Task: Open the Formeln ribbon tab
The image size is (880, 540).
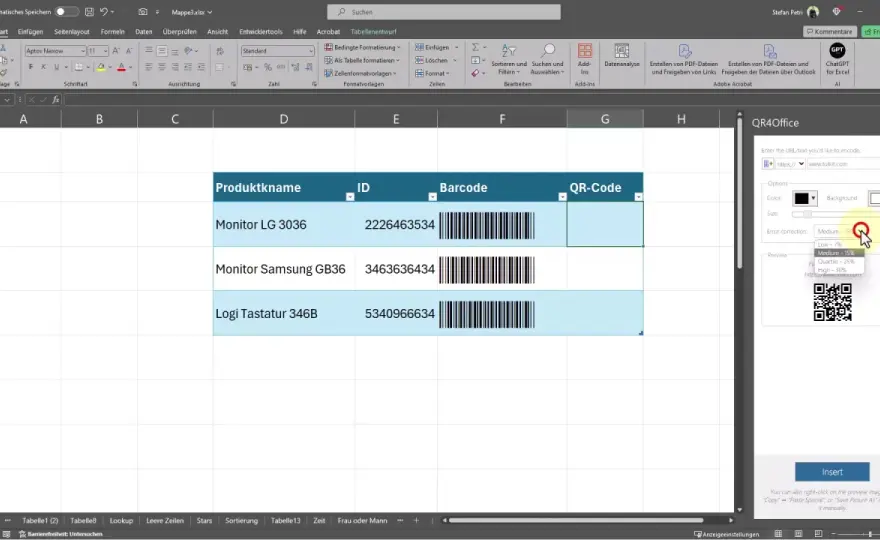Action: 112,32
